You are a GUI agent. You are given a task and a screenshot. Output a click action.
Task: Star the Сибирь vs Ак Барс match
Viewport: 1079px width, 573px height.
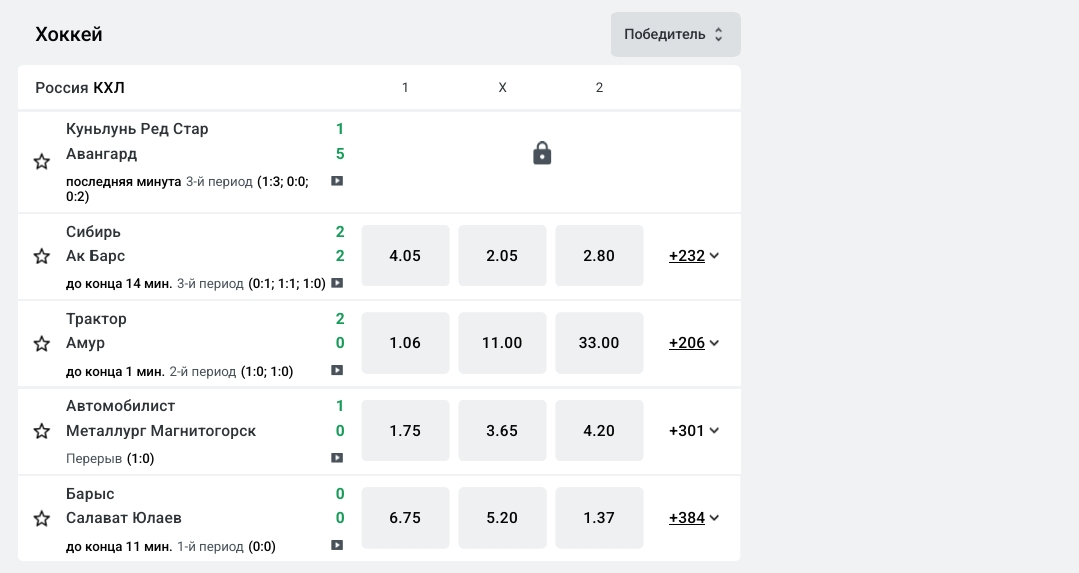click(x=42, y=257)
